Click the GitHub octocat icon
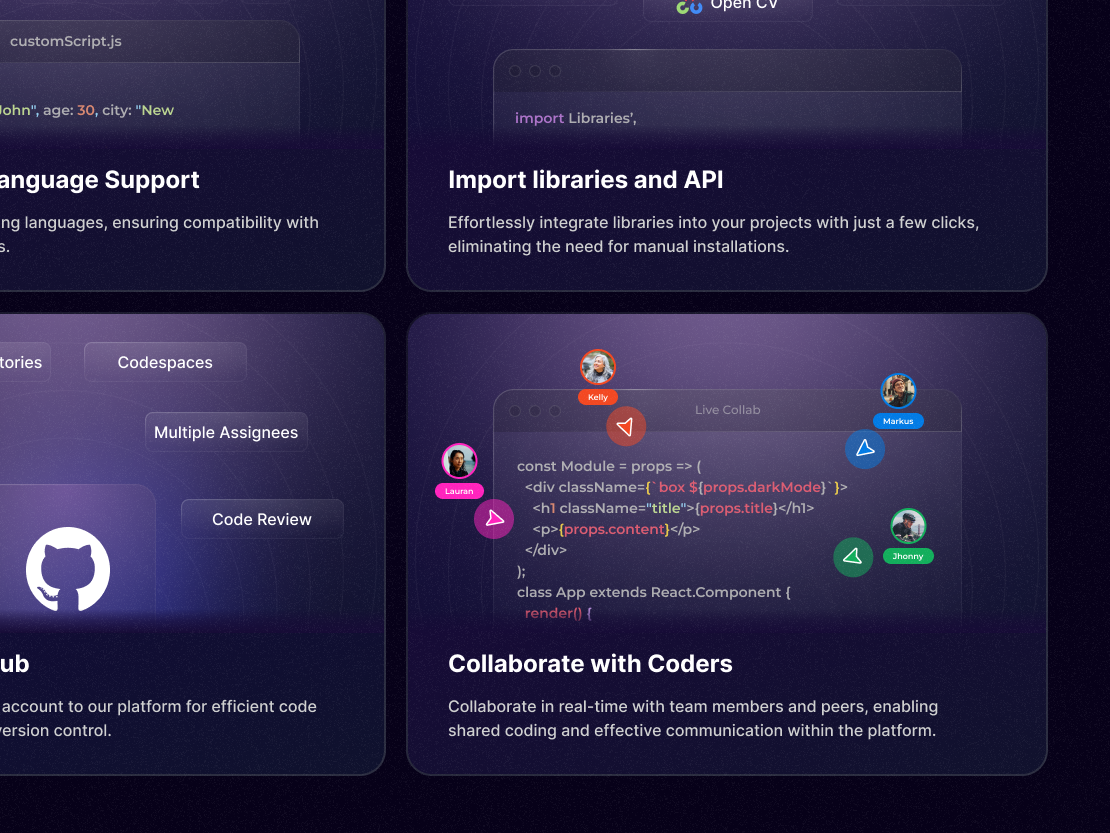Screen dimensions: 1110x833 pyautogui.click(x=67, y=570)
